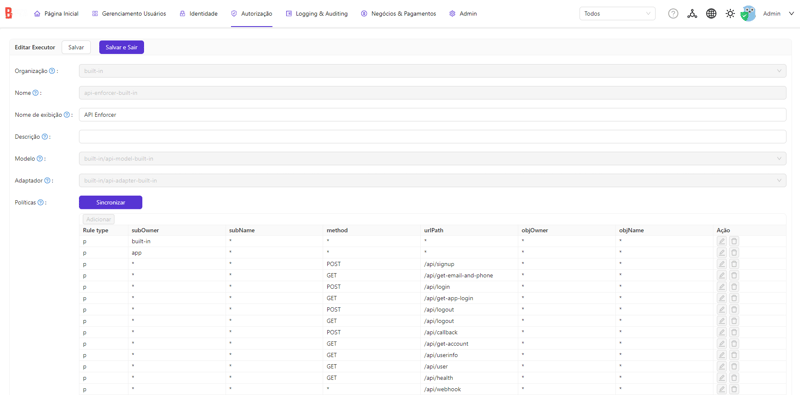The image size is (800, 395).
Task: Click Salvar e Sair button
Action: 121,47
